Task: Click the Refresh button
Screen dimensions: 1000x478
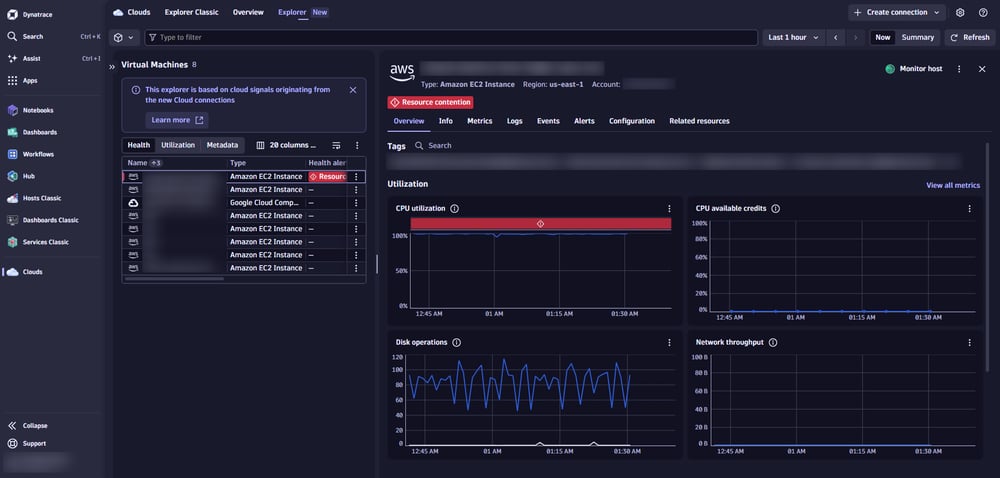Action: click(969, 38)
